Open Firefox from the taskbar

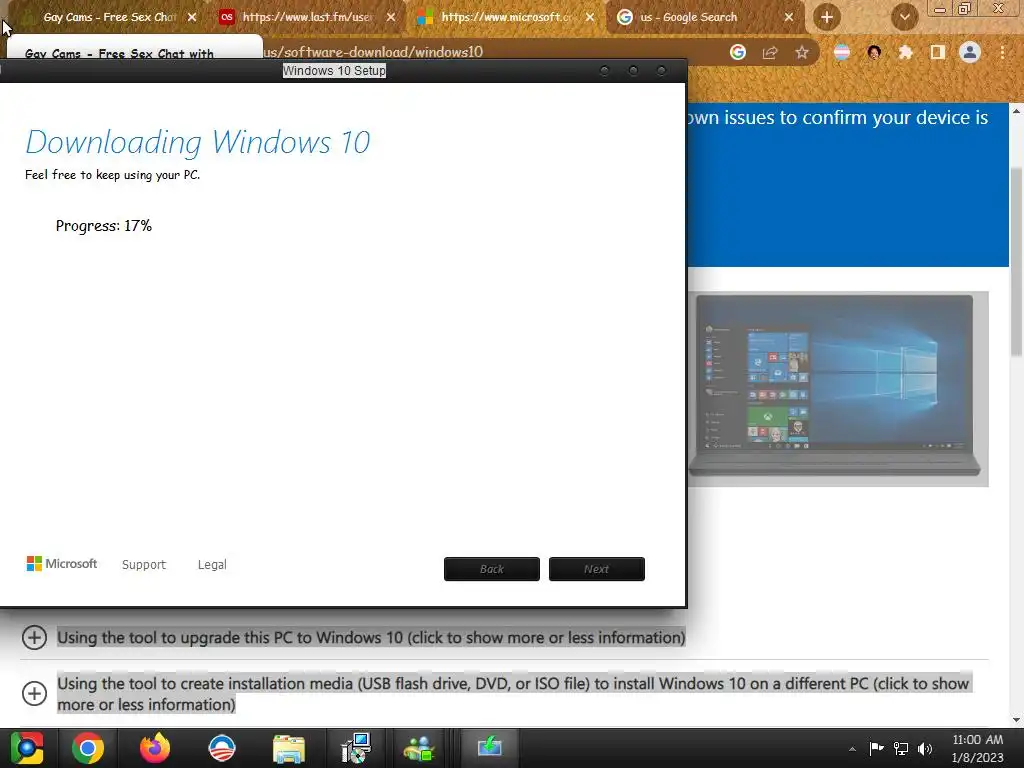[x=155, y=748]
